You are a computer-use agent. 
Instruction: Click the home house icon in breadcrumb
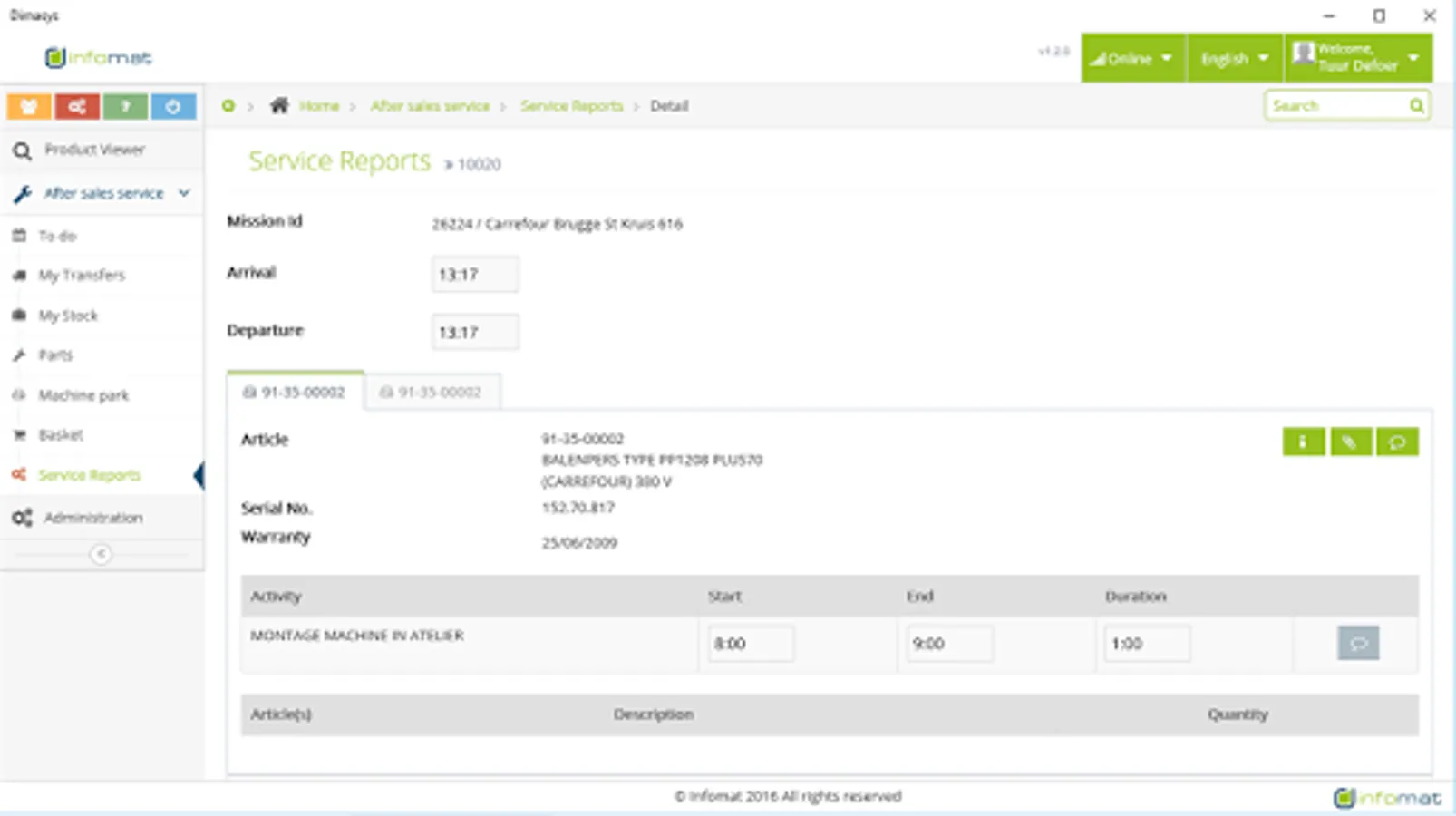click(x=279, y=105)
